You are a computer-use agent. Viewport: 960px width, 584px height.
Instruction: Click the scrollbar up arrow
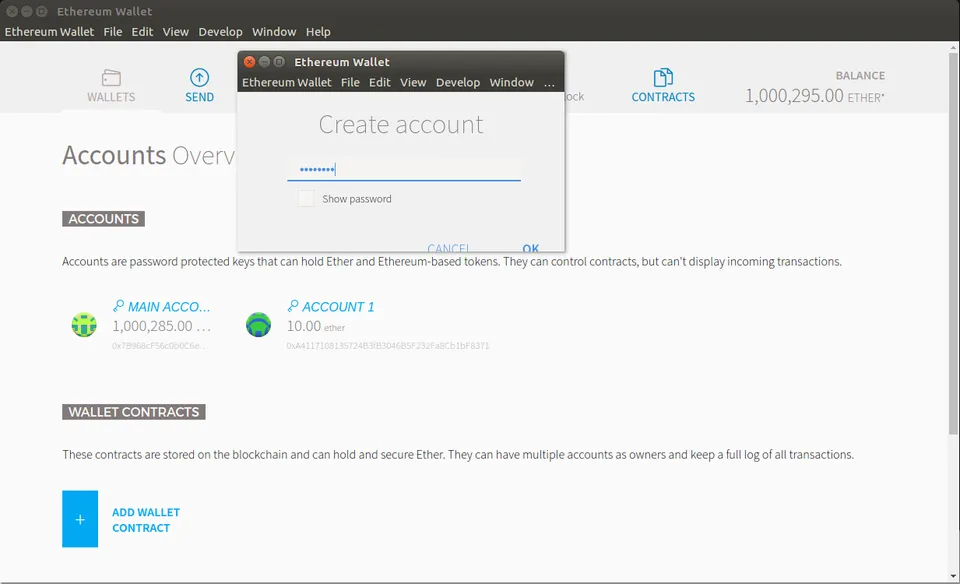click(953, 47)
